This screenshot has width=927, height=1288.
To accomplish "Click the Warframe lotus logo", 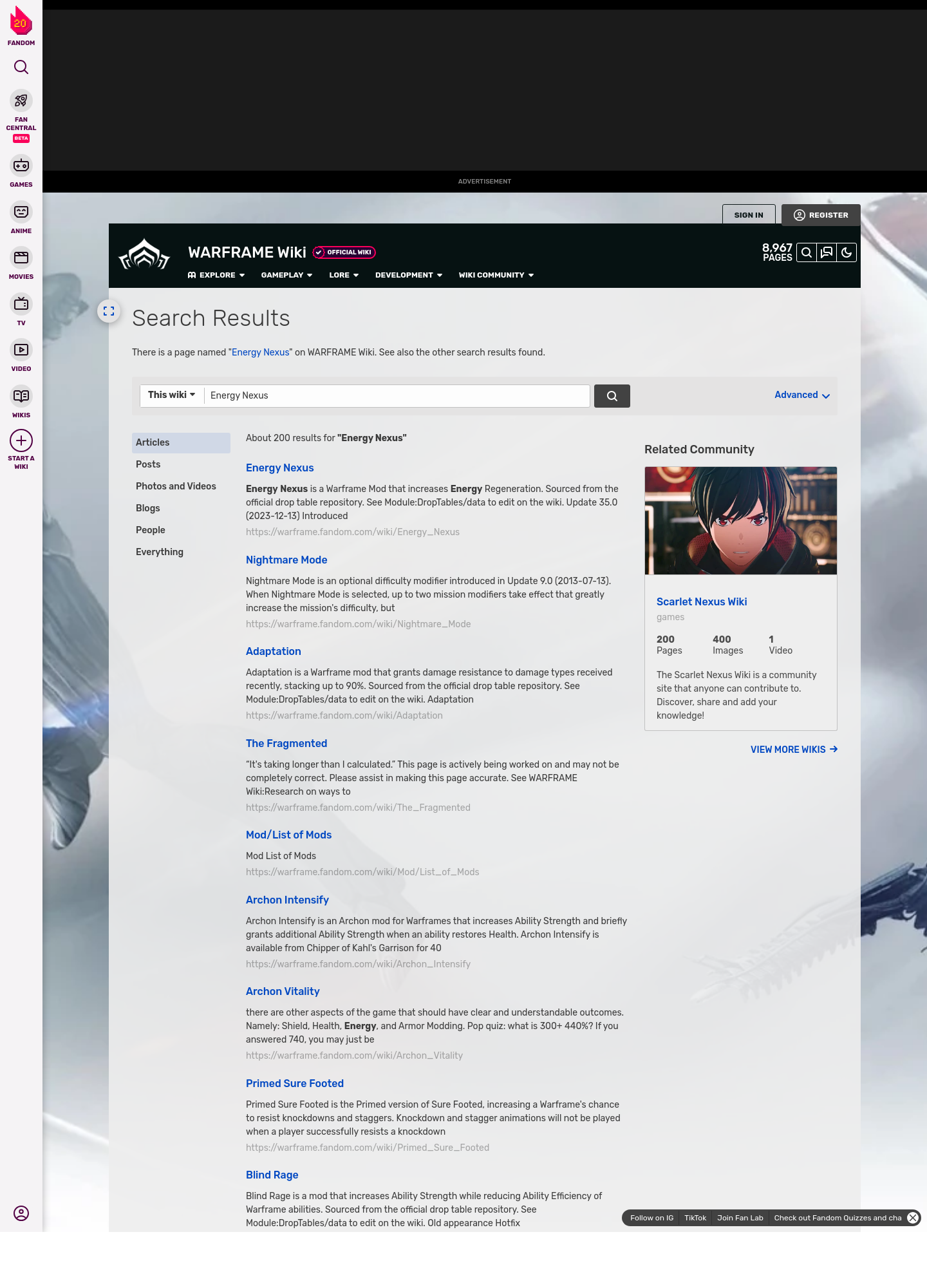I will click(144, 254).
